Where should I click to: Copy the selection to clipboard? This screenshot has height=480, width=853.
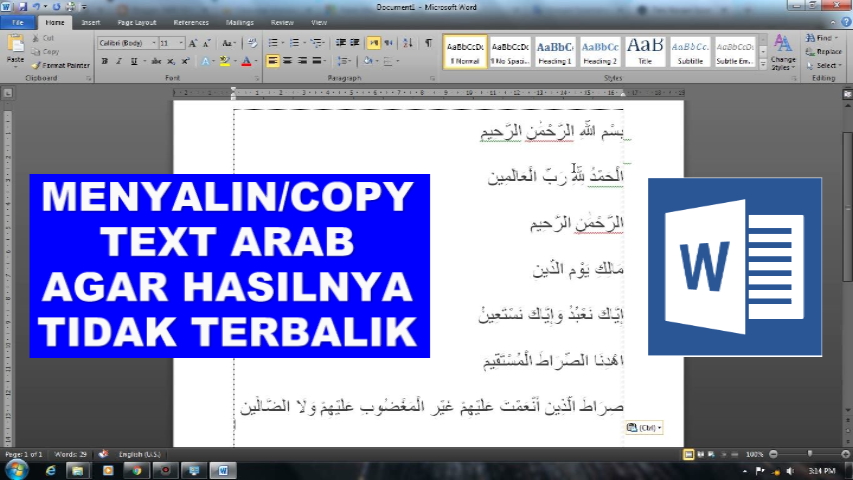click(x=45, y=52)
